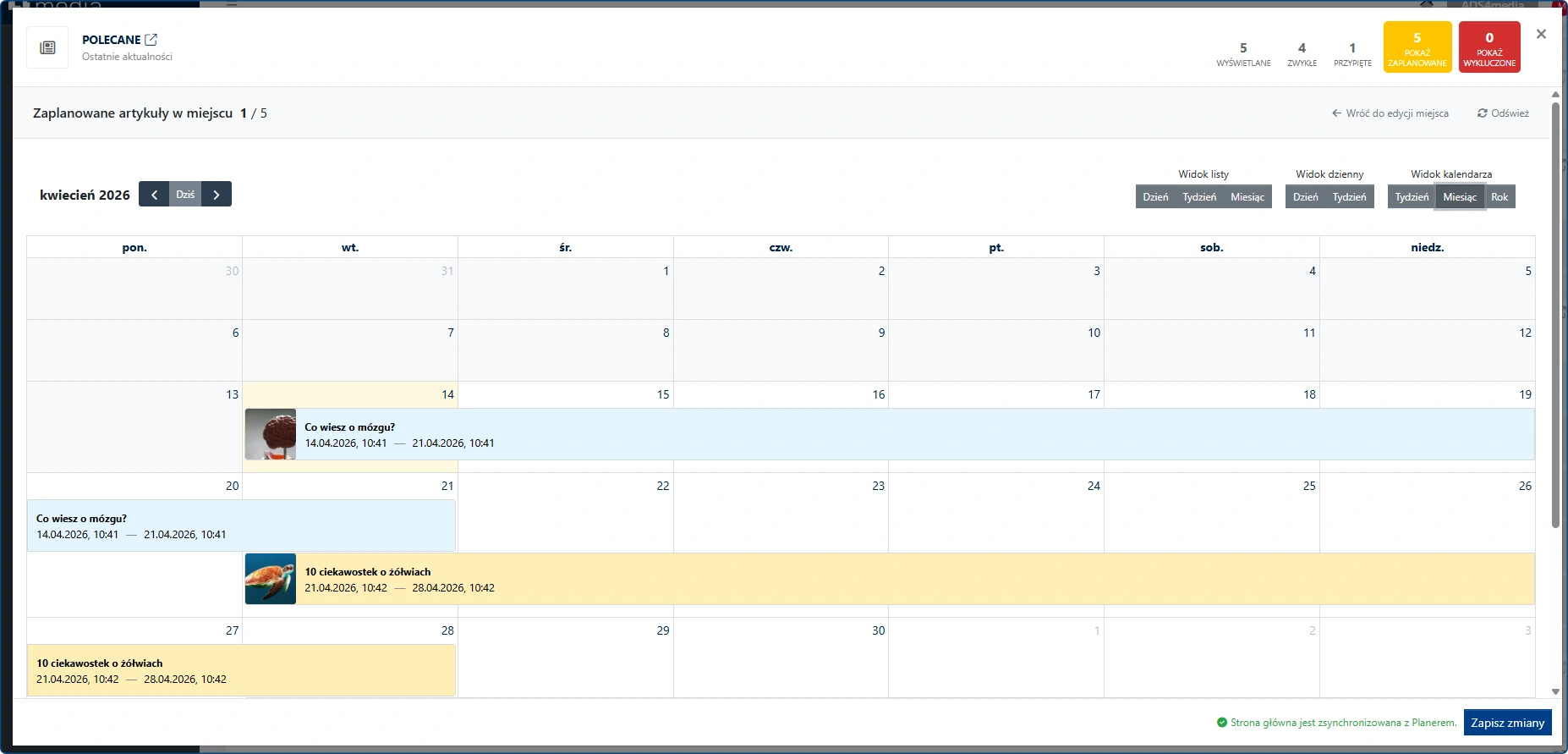Click the newspaper icon beside POLECANE

click(47, 47)
